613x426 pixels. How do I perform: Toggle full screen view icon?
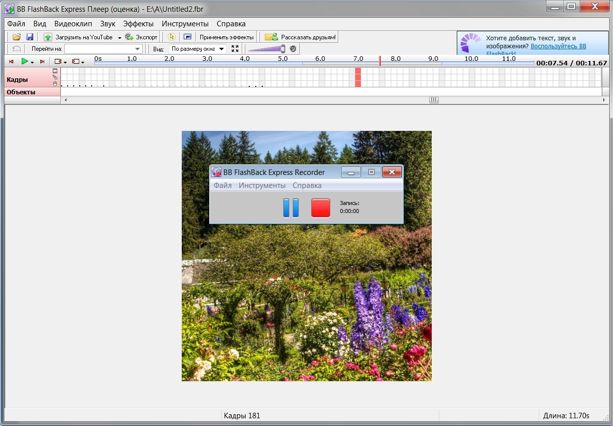pyautogui.click(x=235, y=49)
